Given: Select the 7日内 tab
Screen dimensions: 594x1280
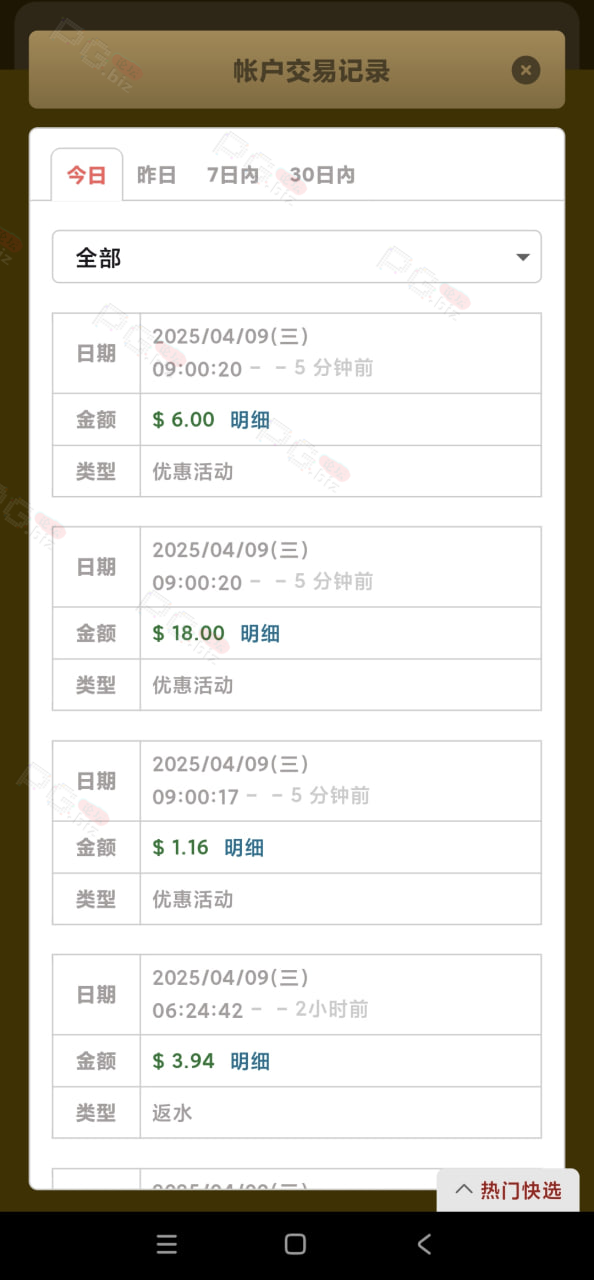Looking at the screenshot, I should (x=233, y=175).
